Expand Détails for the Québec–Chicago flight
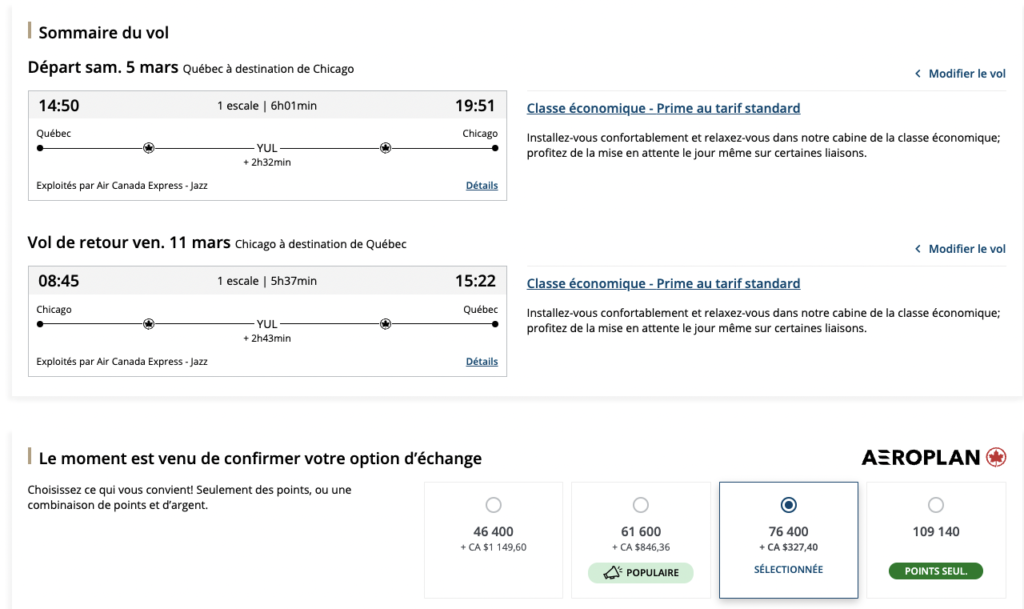 (x=482, y=186)
